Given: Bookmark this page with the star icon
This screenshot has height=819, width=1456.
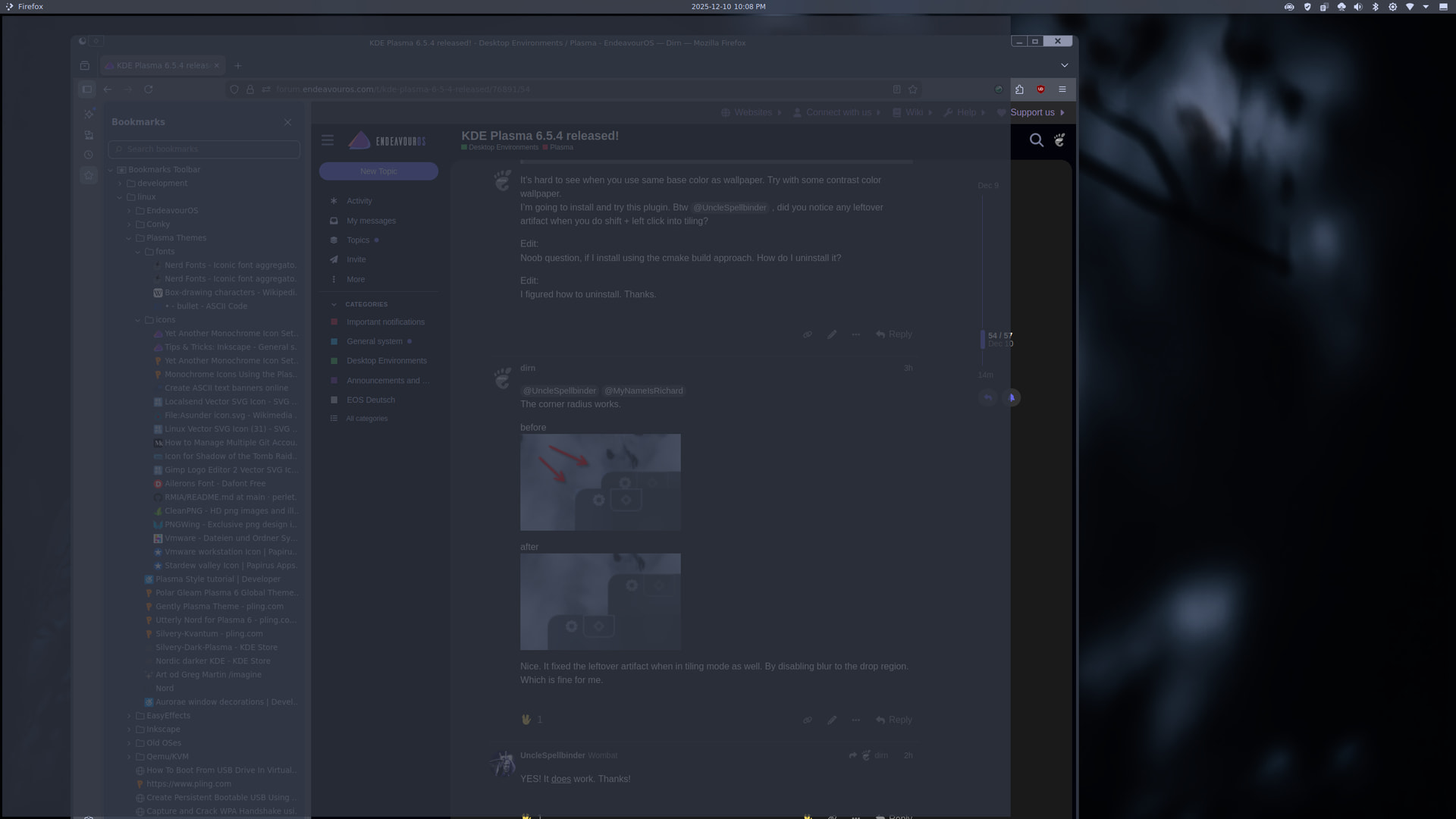Looking at the screenshot, I should pos(913,89).
